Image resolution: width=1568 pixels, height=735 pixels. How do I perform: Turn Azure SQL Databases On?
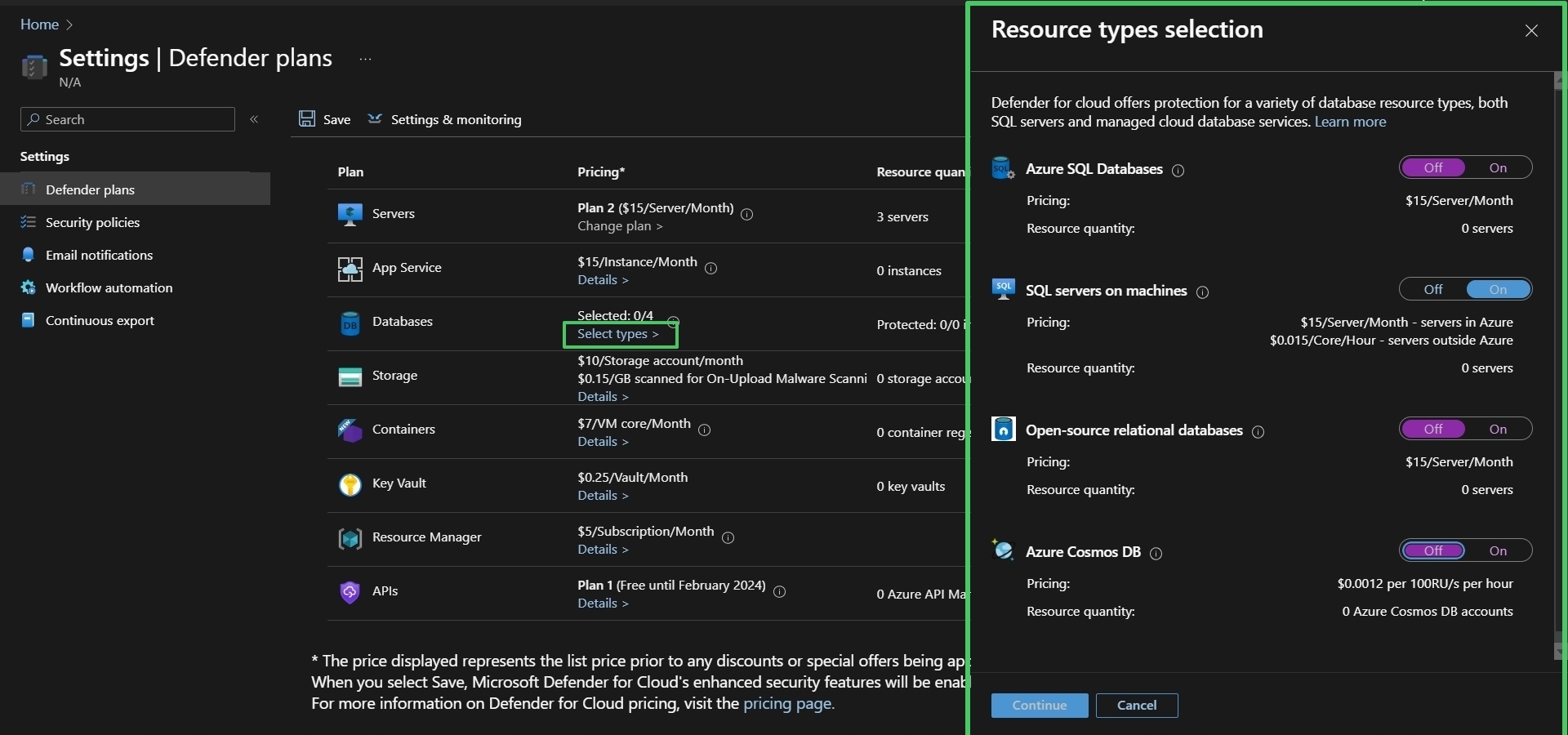(x=1498, y=167)
